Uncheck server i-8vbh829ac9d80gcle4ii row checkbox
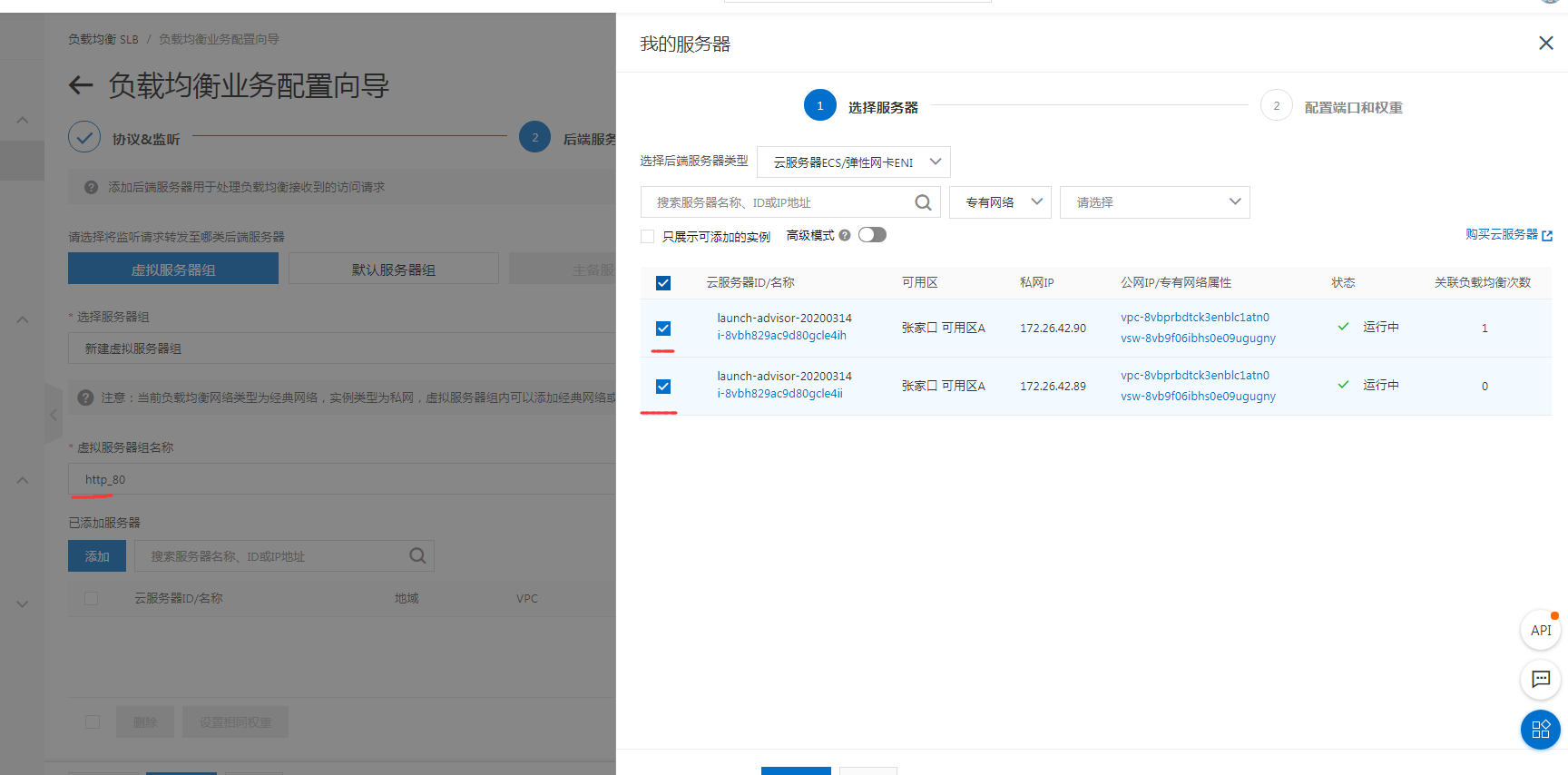The image size is (1568, 775). tap(663, 387)
